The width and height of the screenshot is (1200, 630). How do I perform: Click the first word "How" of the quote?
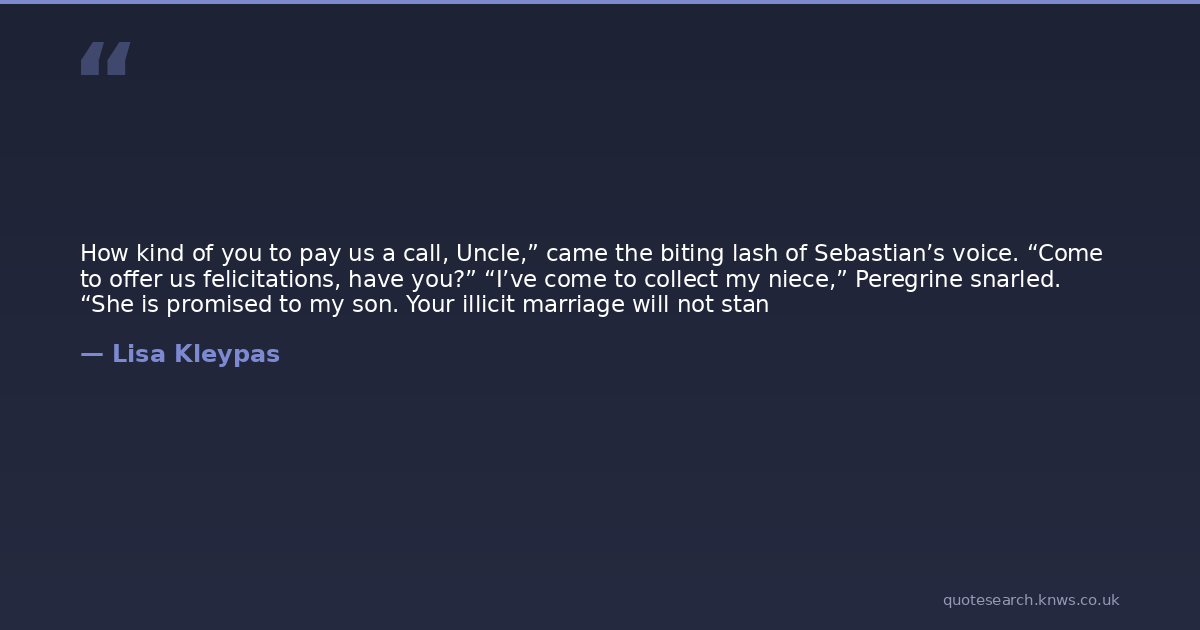click(x=99, y=254)
